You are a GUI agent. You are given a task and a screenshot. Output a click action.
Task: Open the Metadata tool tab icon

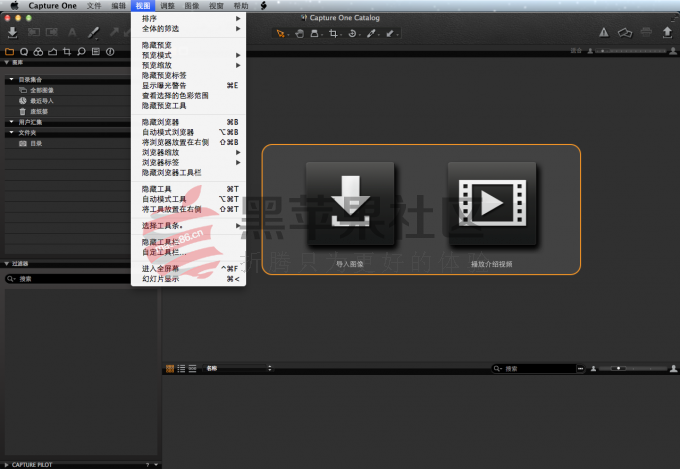[x=96, y=52]
